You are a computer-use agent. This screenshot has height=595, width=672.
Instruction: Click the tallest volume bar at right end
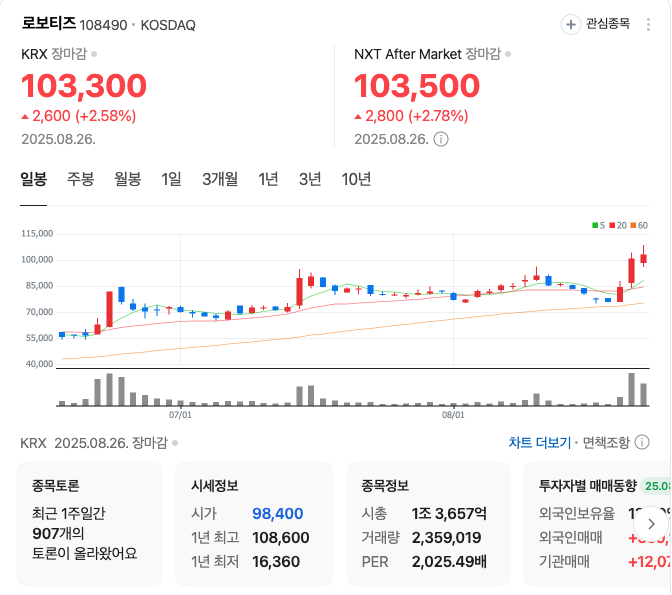631,389
